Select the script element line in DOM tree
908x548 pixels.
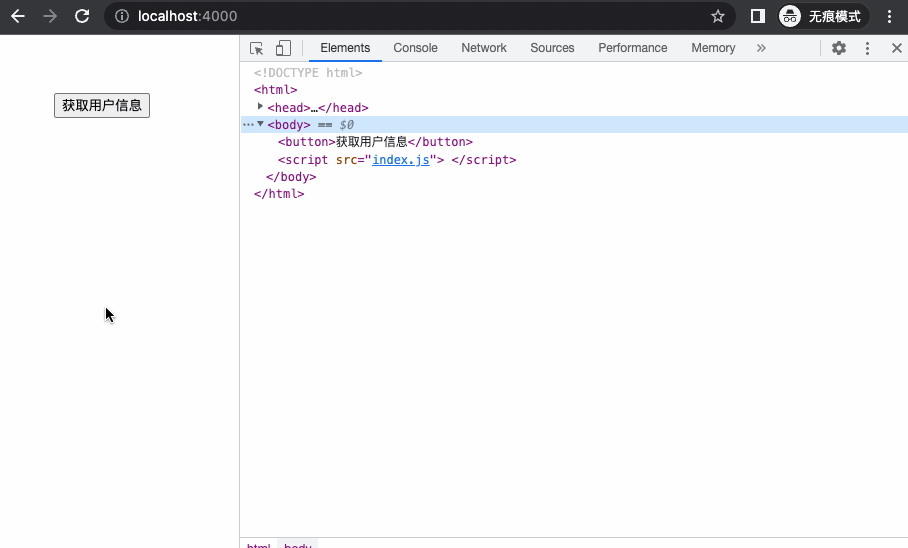[x=397, y=160]
